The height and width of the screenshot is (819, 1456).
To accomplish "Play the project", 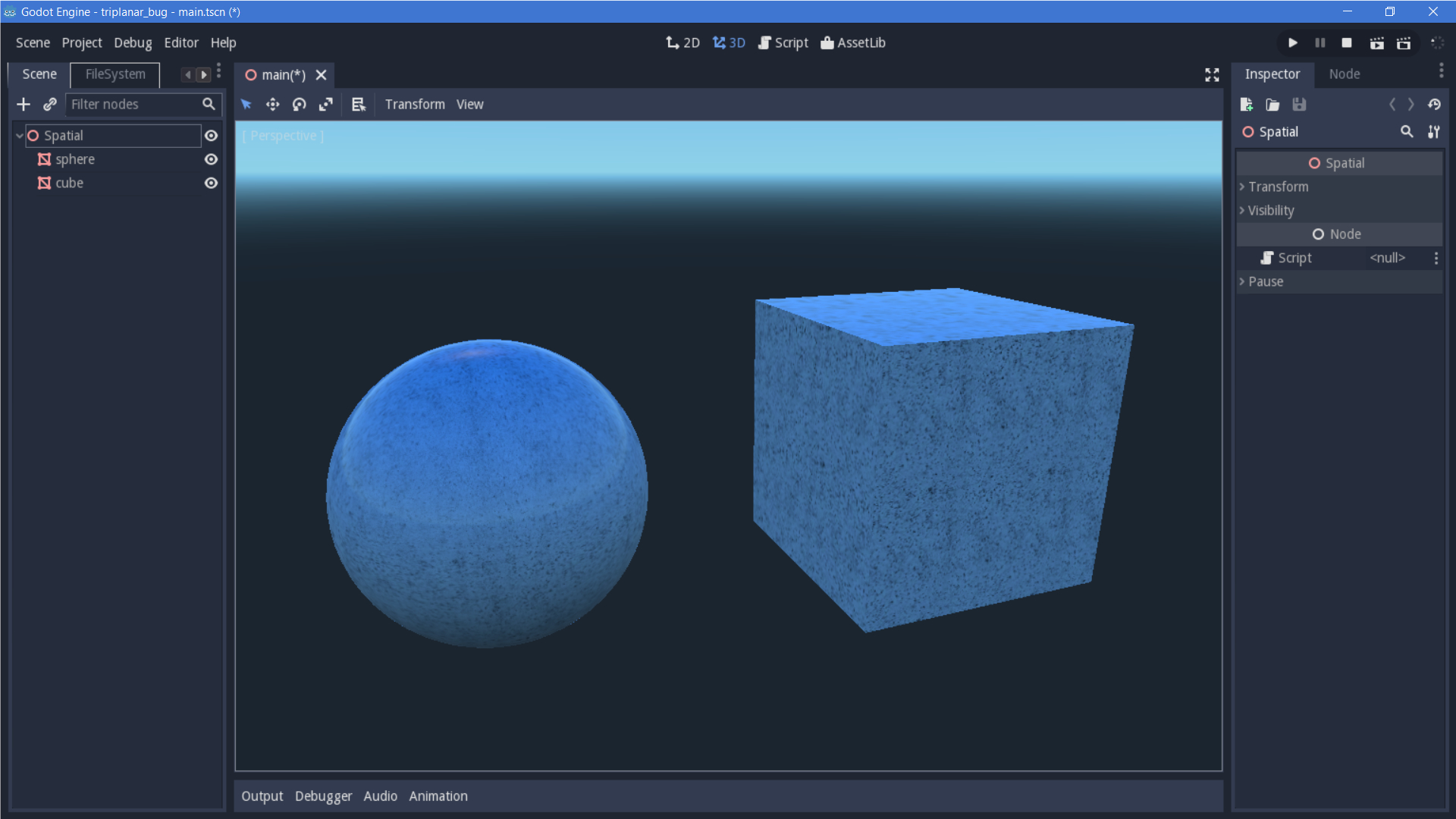I will (1292, 43).
